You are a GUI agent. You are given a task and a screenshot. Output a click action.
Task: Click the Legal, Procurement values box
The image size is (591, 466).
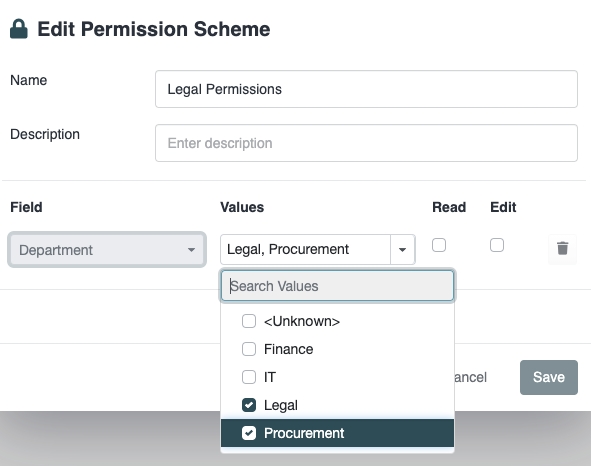(x=306, y=250)
